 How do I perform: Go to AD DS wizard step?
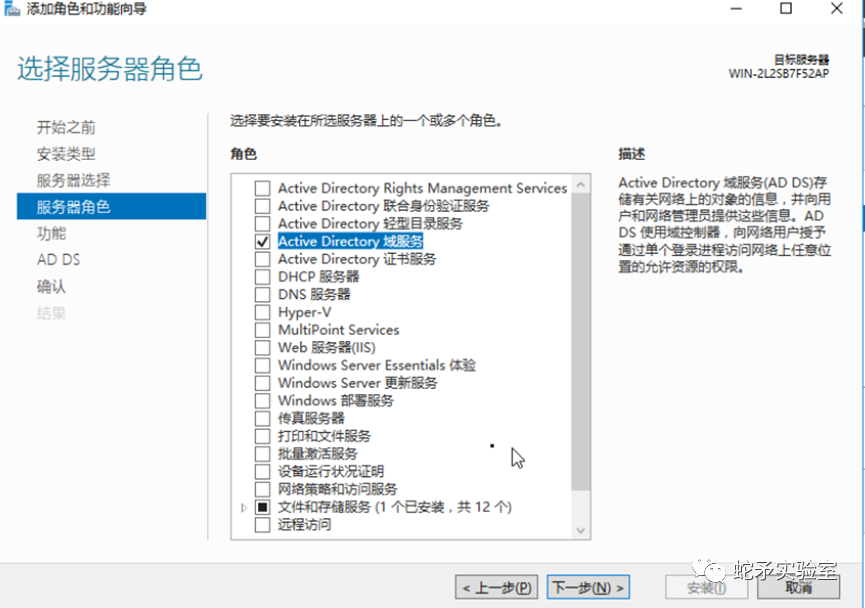(x=58, y=260)
